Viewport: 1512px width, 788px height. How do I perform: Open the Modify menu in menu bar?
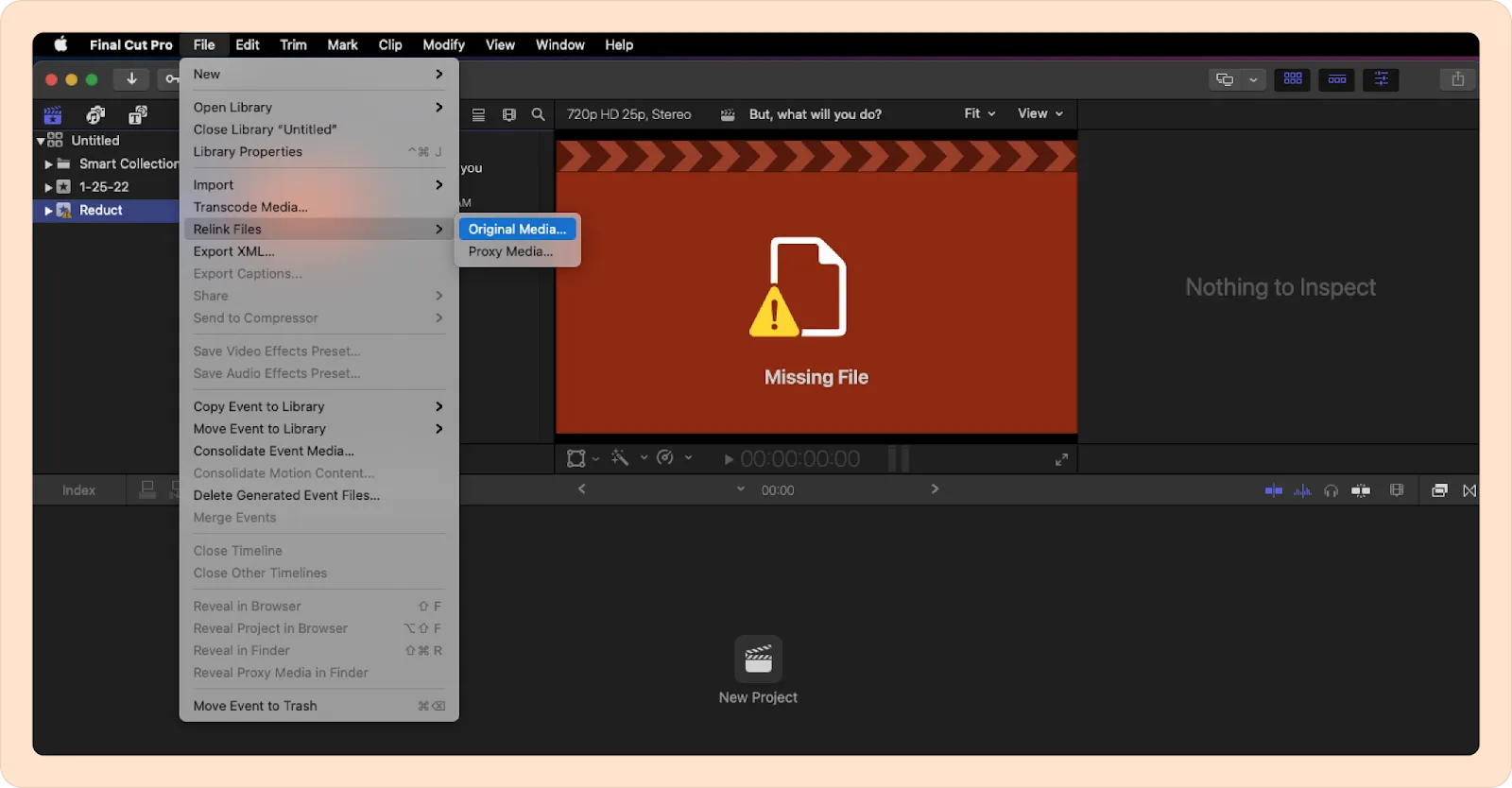(443, 44)
